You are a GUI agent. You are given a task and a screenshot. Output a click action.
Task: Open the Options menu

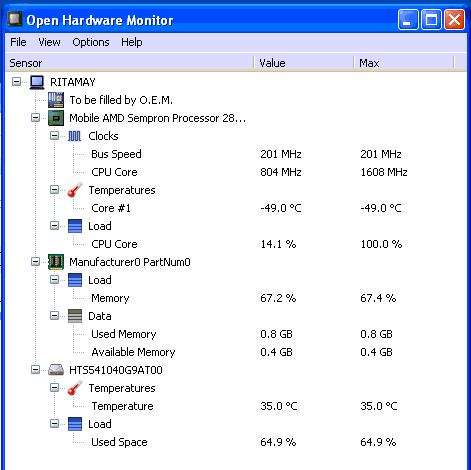(91, 42)
